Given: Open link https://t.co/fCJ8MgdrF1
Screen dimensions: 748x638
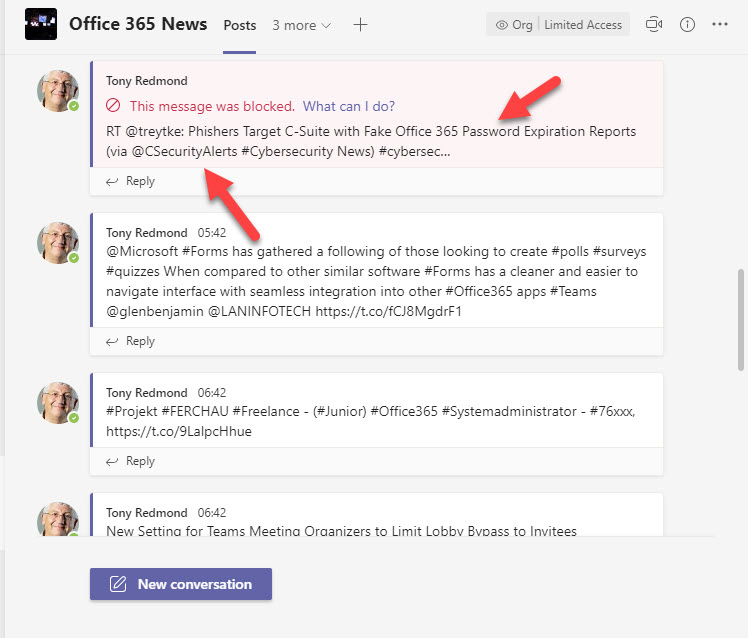Looking at the screenshot, I should [388, 311].
